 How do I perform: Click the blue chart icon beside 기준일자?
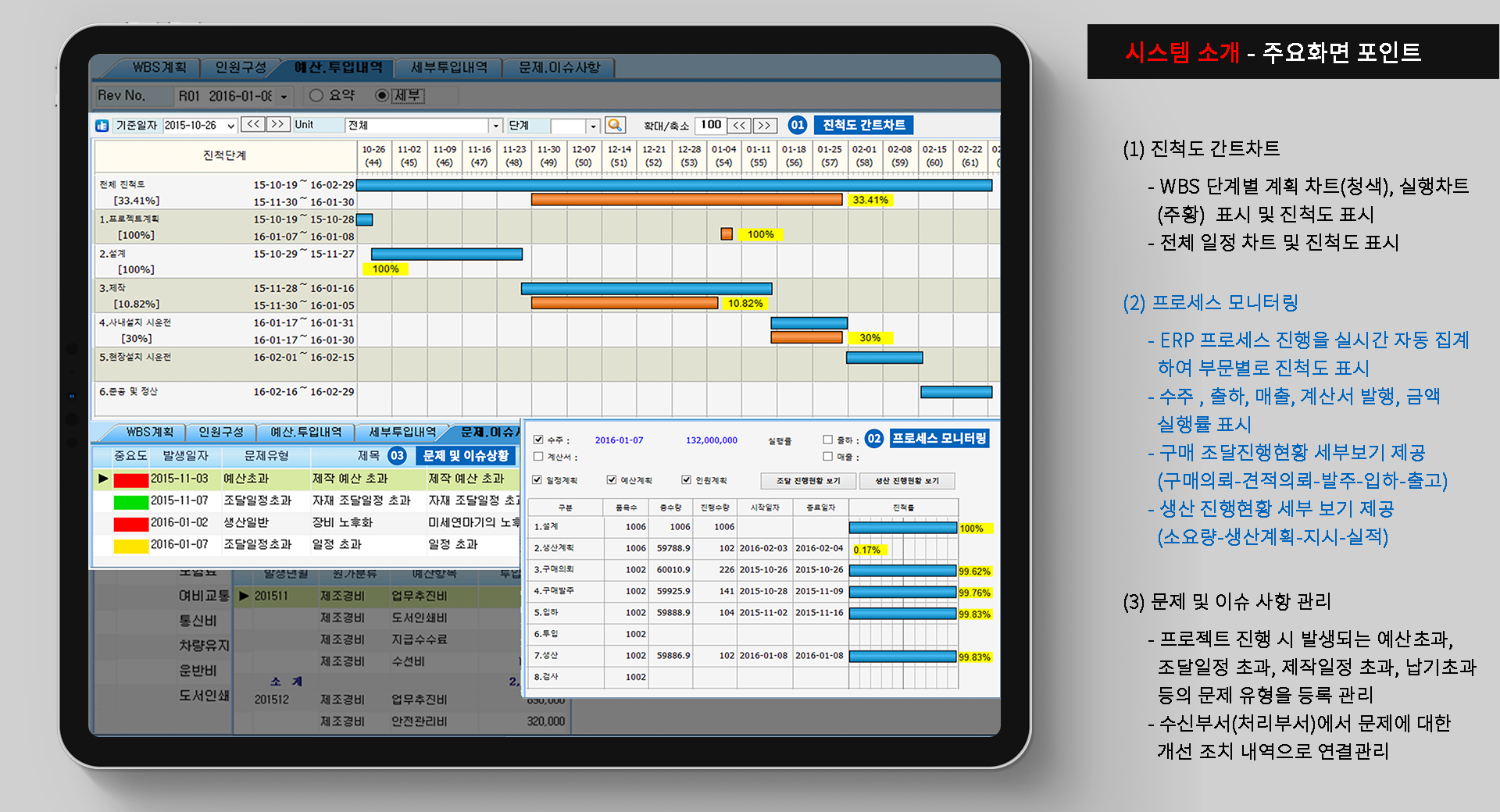[102, 125]
